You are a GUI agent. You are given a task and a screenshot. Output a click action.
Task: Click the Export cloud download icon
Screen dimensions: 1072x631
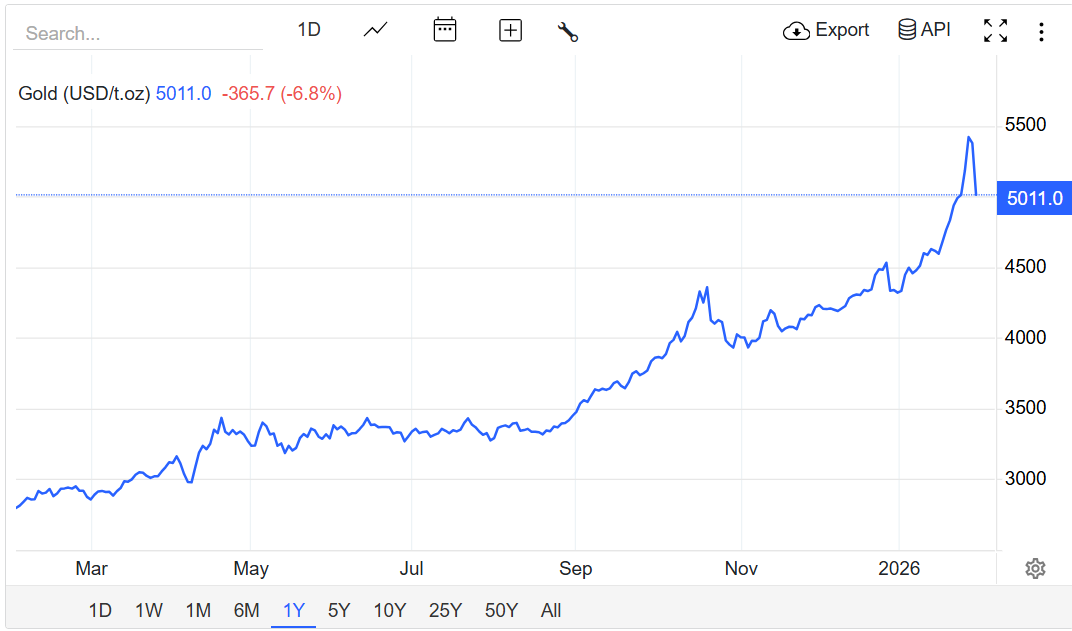tap(796, 30)
